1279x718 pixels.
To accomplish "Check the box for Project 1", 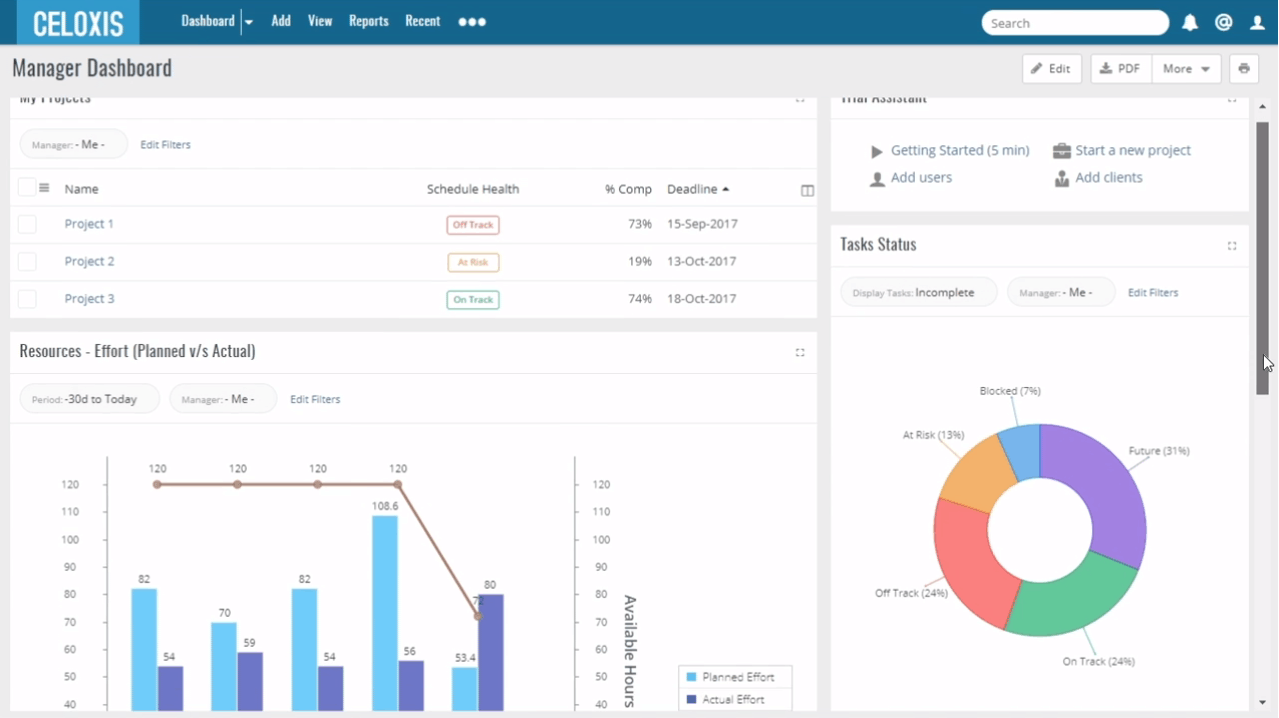I will click(27, 224).
